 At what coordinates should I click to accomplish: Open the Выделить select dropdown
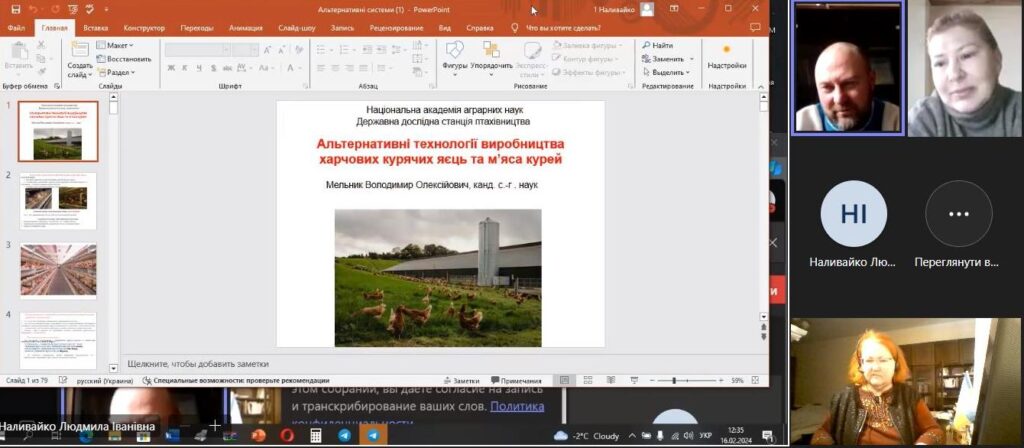[667, 72]
